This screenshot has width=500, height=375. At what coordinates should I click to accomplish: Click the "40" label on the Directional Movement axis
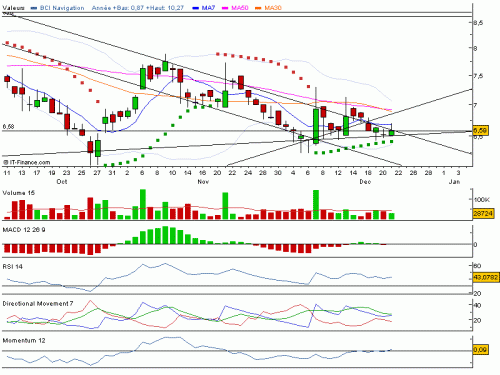(477, 305)
